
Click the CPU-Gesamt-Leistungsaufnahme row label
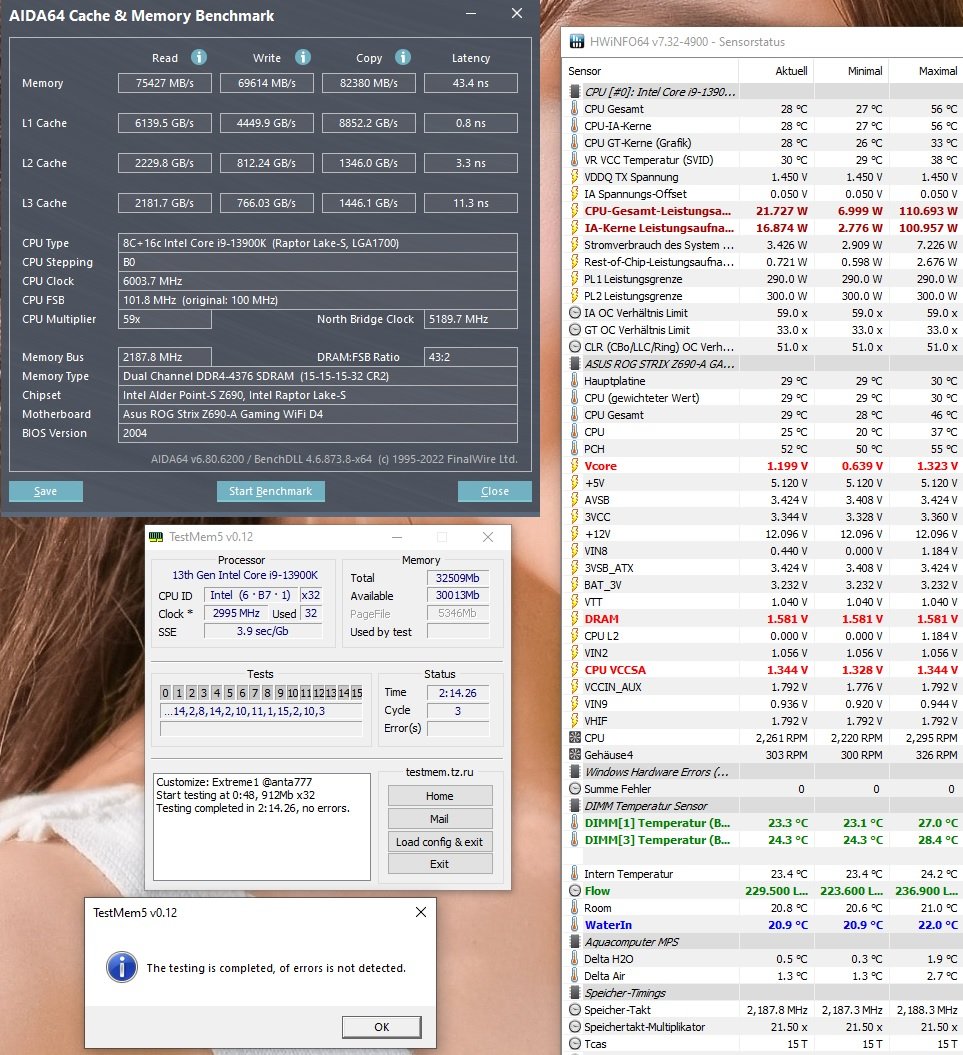coord(657,211)
